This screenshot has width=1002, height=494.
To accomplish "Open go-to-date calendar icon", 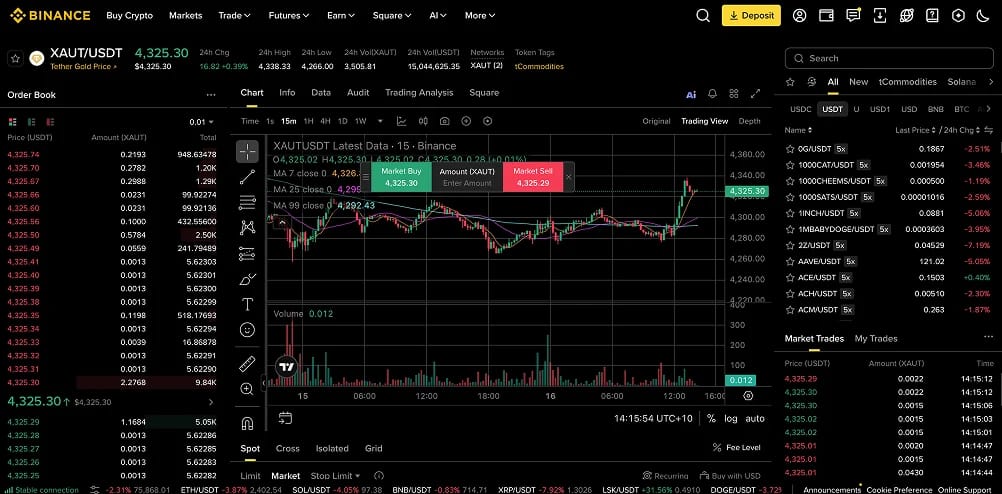I will [x=285, y=418].
